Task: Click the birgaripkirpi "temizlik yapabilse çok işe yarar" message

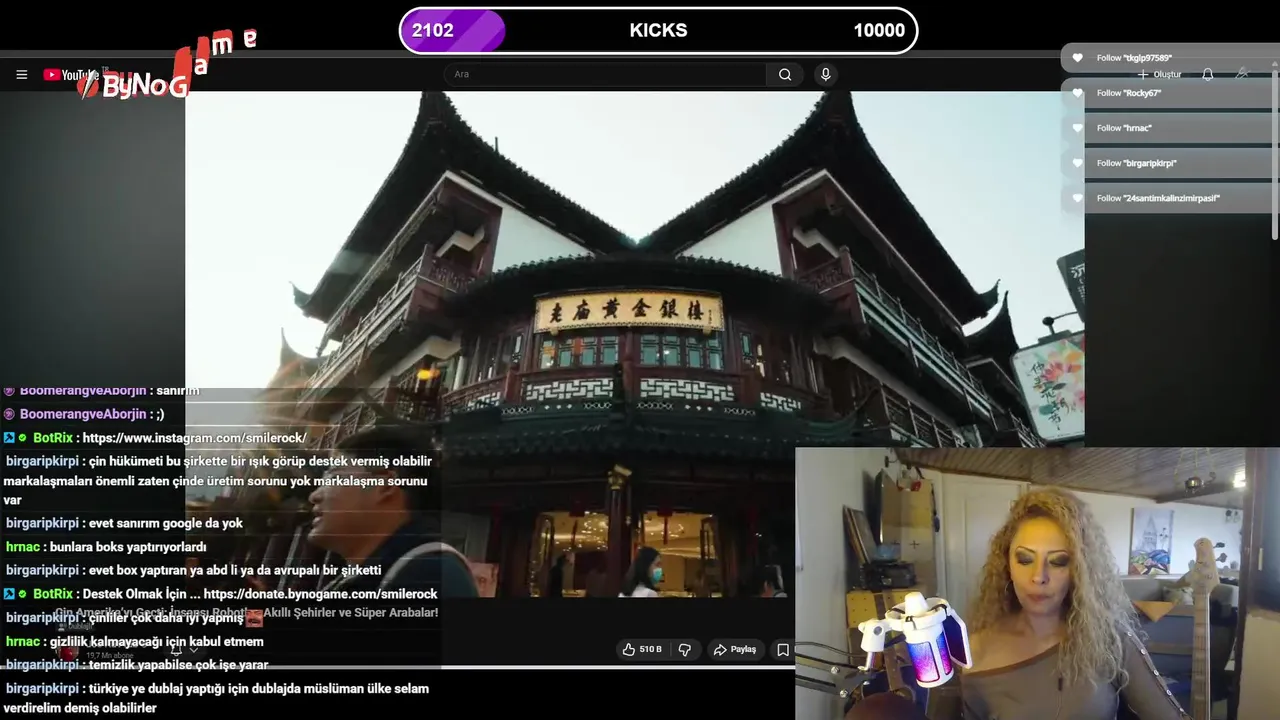Action: coord(137,665)
